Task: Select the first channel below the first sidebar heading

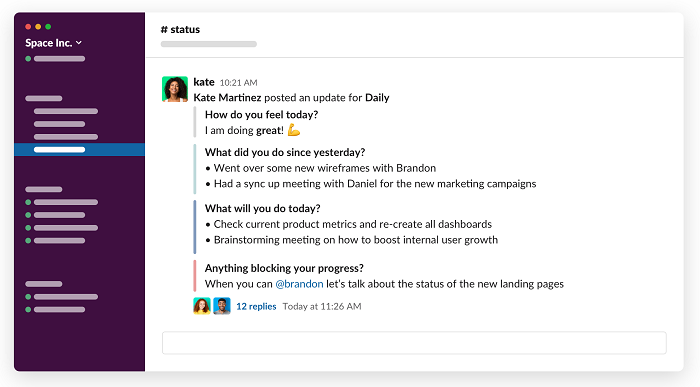Action: click(66, 111)
